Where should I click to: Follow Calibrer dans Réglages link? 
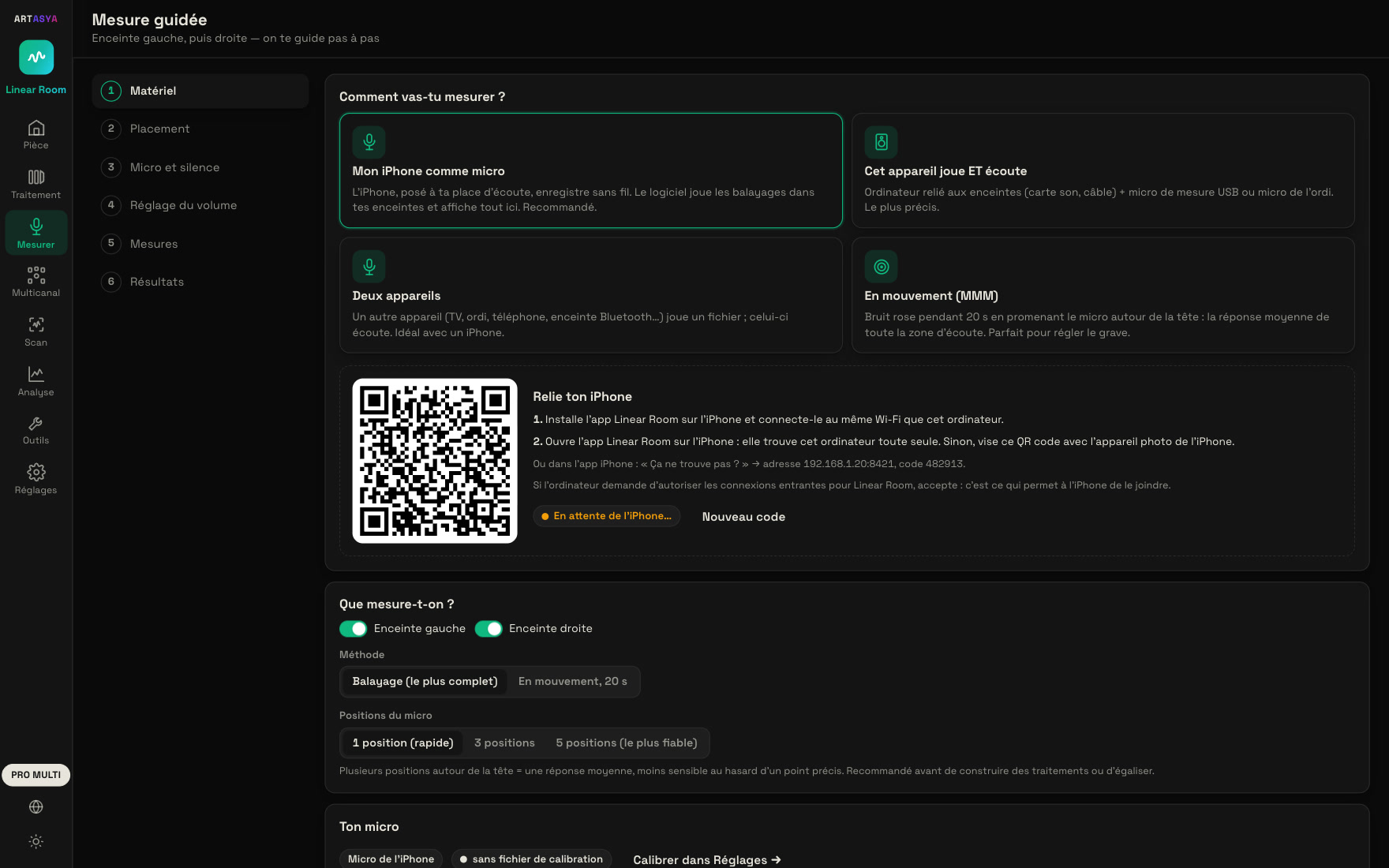[707, 860]
